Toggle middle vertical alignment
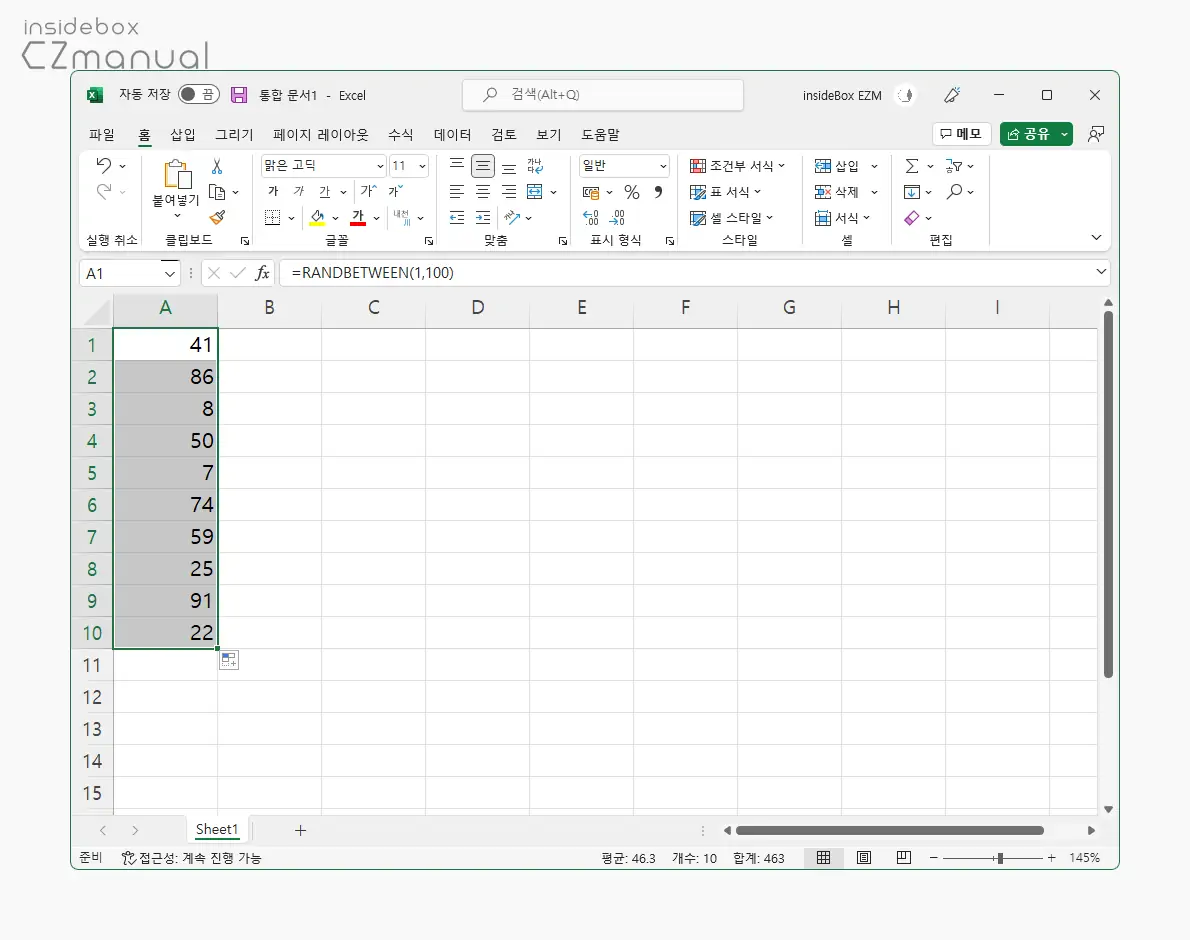This screenshot has width=1190, height=940. pos(483,166)
